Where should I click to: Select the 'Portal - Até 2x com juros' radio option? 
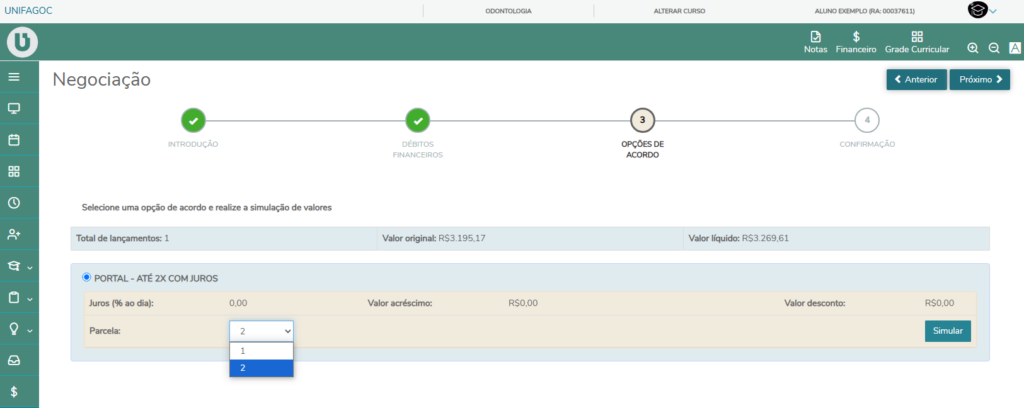tap(86, 277)
